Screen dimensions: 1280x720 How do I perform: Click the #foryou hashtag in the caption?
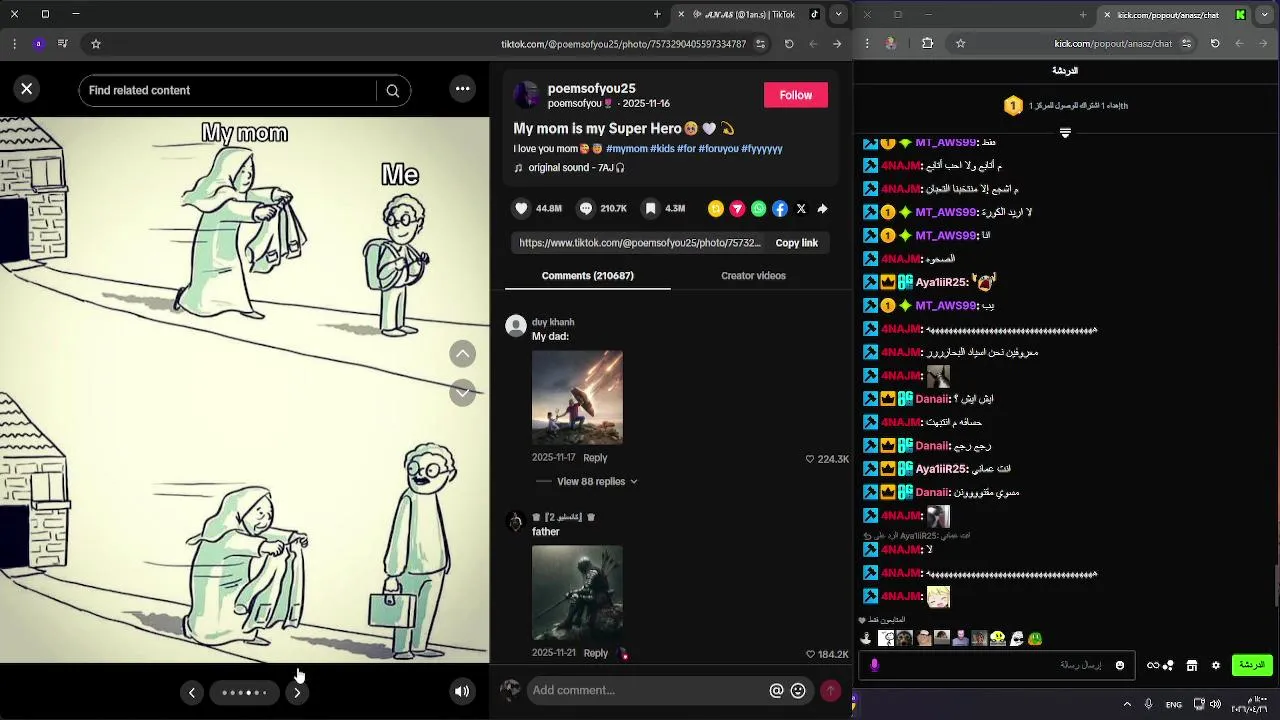(x=719, y=149)
